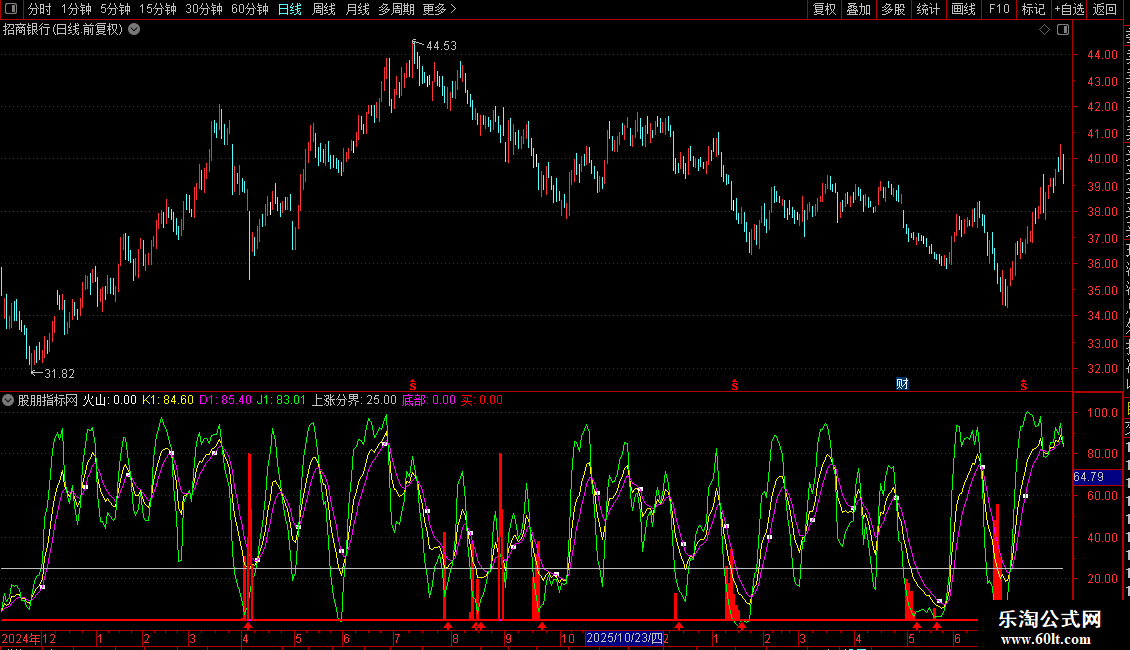Image resolution: width=1130 pixels, height=650 pixels.
Task: Click the 44.53 high price label
Action: [x=441, y=45]
